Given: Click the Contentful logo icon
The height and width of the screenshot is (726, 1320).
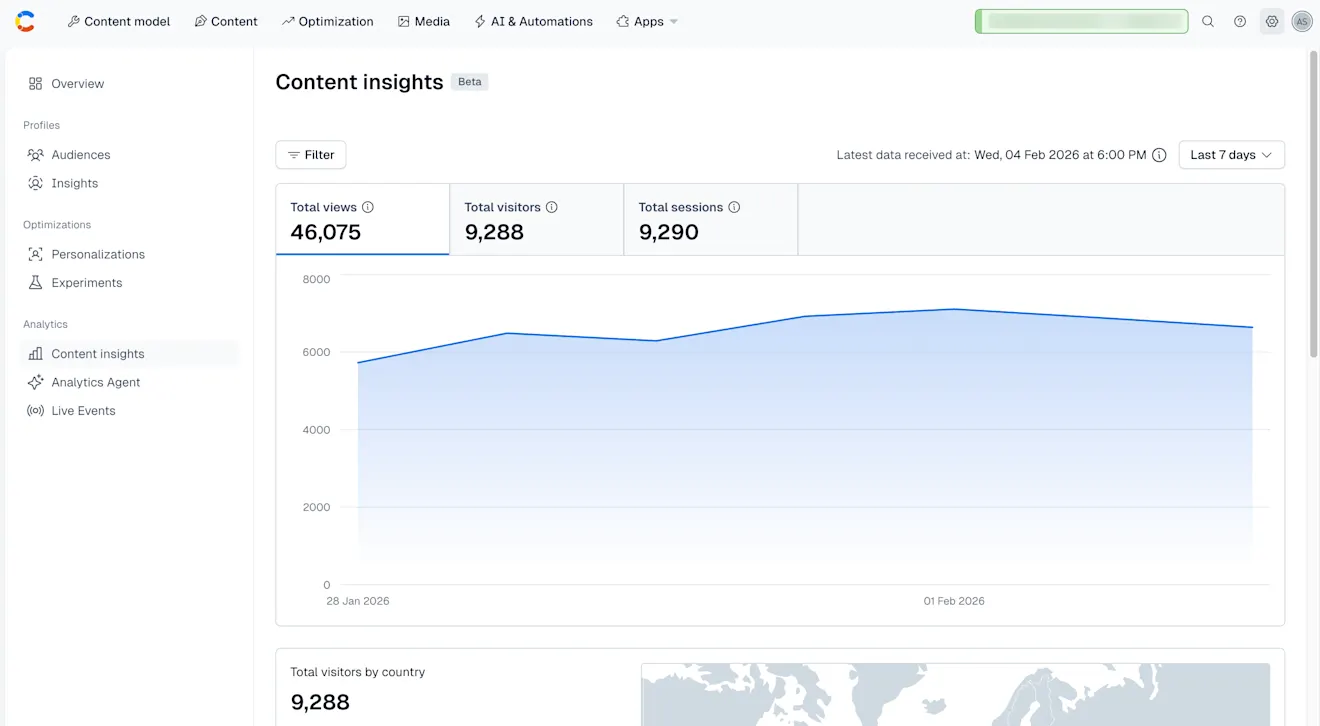Looking at the screenshot, I should [24, 21].
